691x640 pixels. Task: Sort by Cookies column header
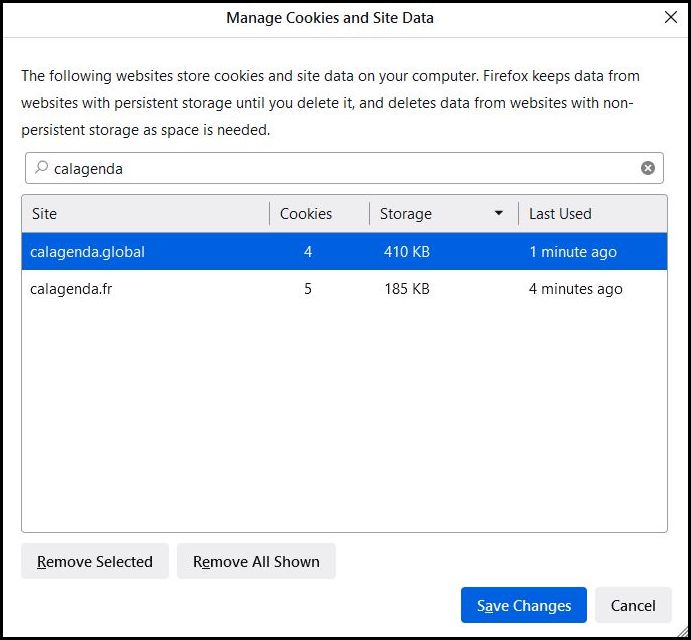pyautogui.click(x=306, y=214)
